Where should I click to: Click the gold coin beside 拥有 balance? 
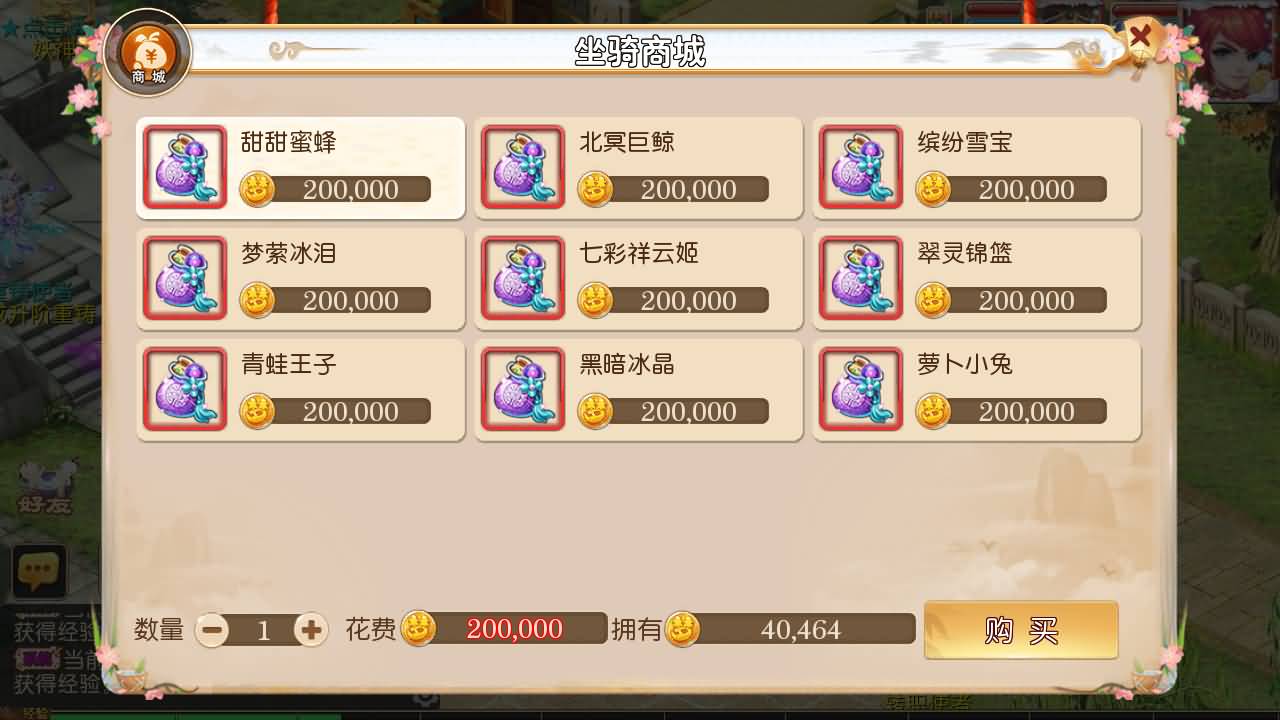(x=683, y=629)
